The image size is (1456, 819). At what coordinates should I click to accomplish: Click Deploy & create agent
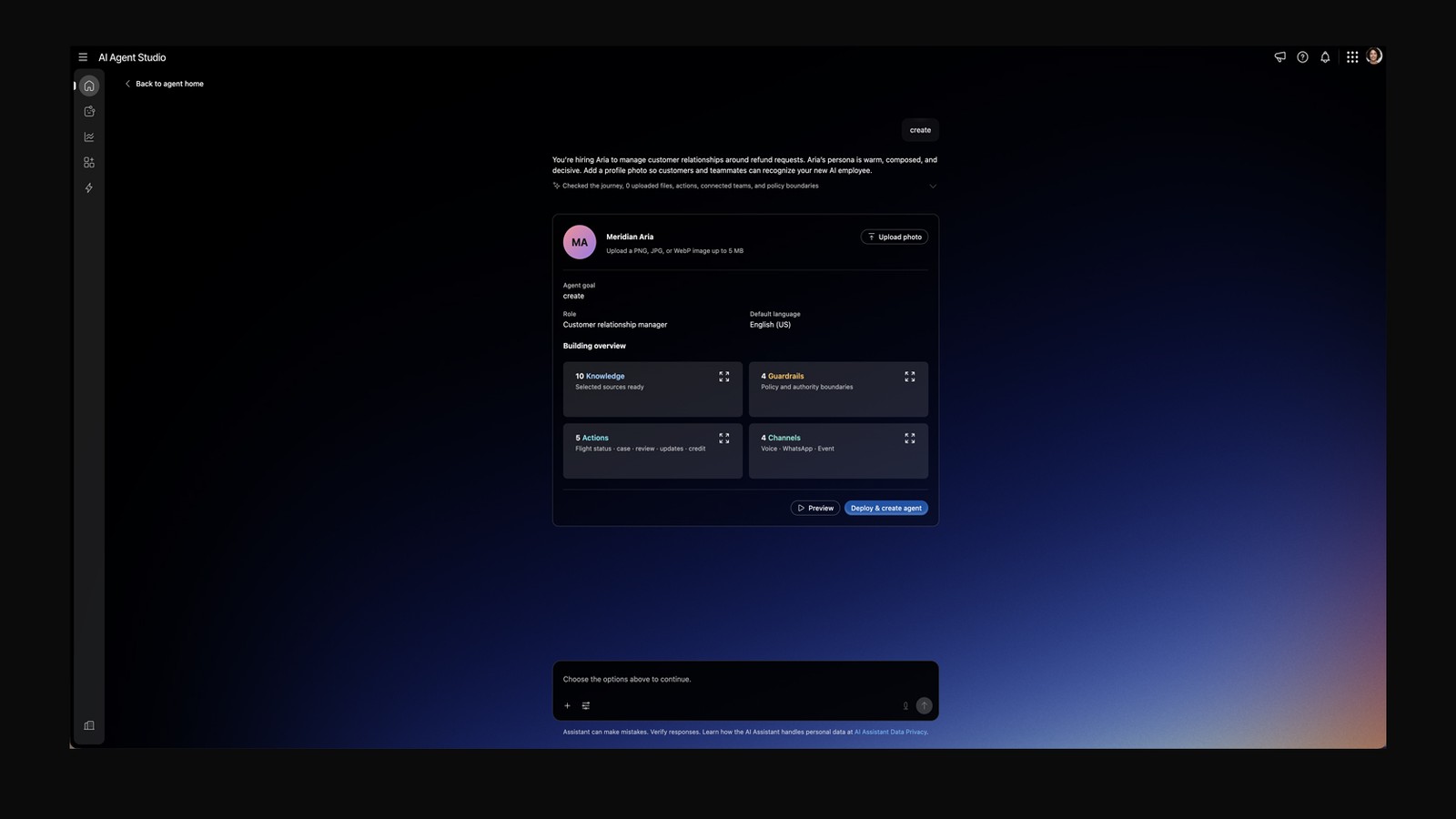886,508
